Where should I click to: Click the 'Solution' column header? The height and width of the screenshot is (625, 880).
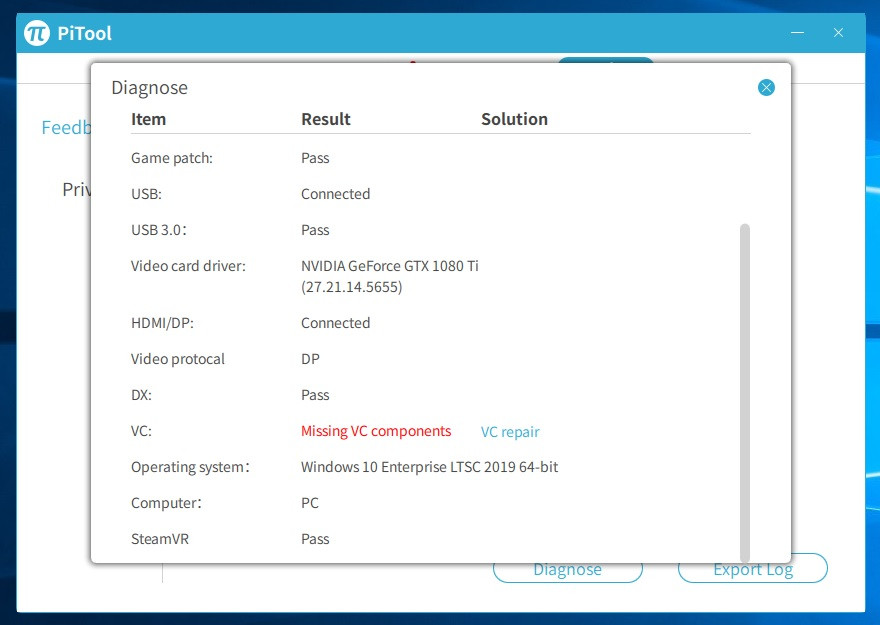[514, 119]
